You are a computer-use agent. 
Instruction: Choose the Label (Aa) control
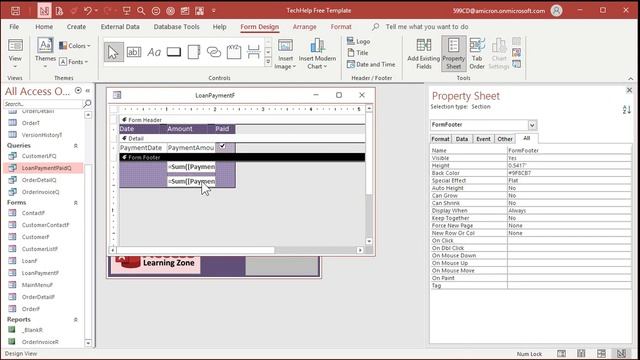coord(154,52)
